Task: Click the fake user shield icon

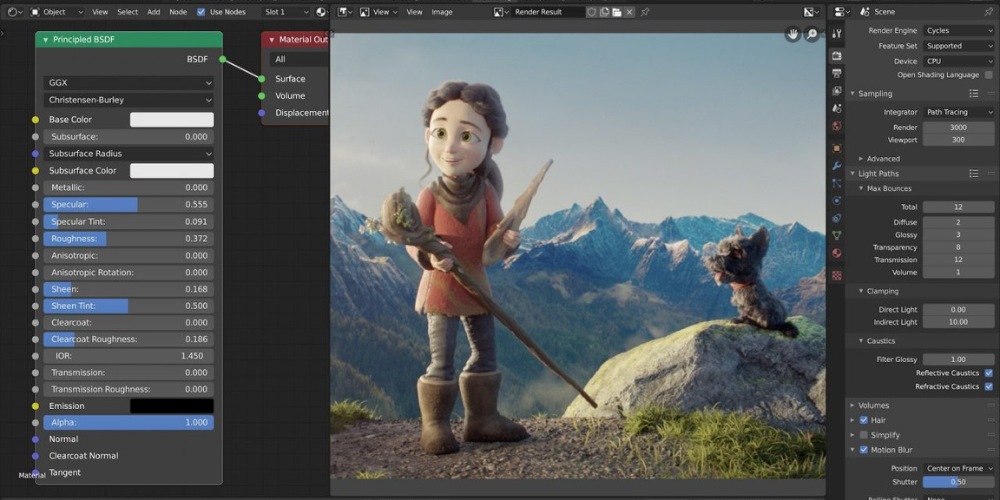Action: (x=592, y=12)
